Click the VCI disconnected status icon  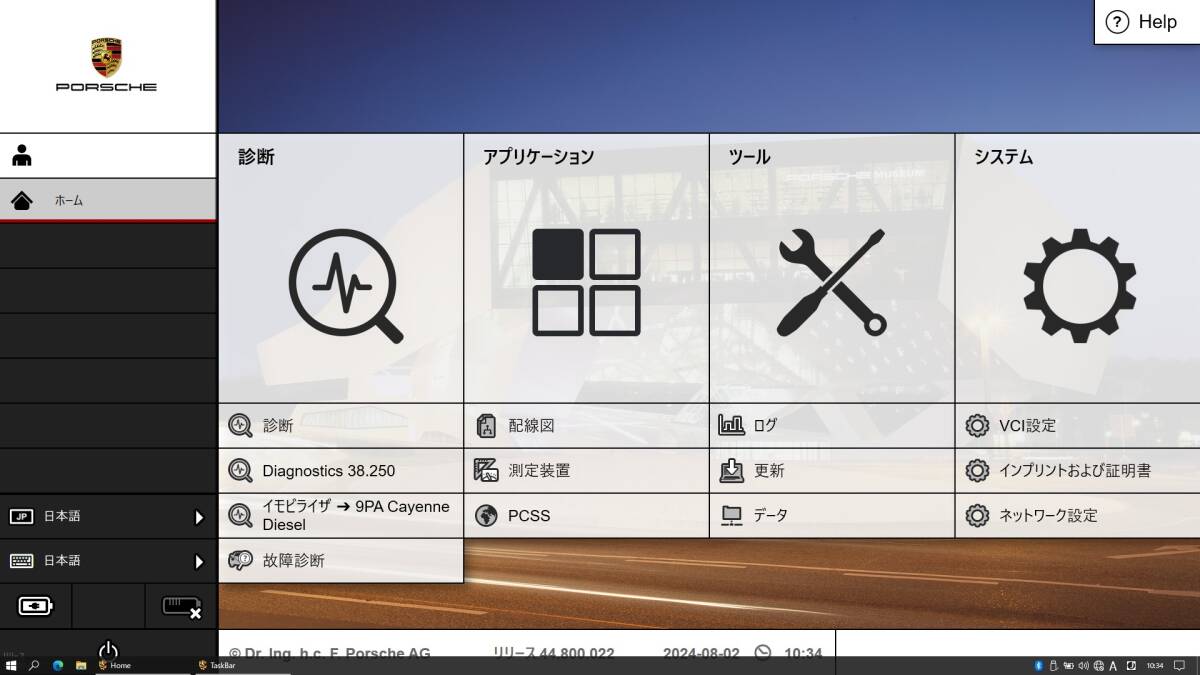[x=181, y=606]
